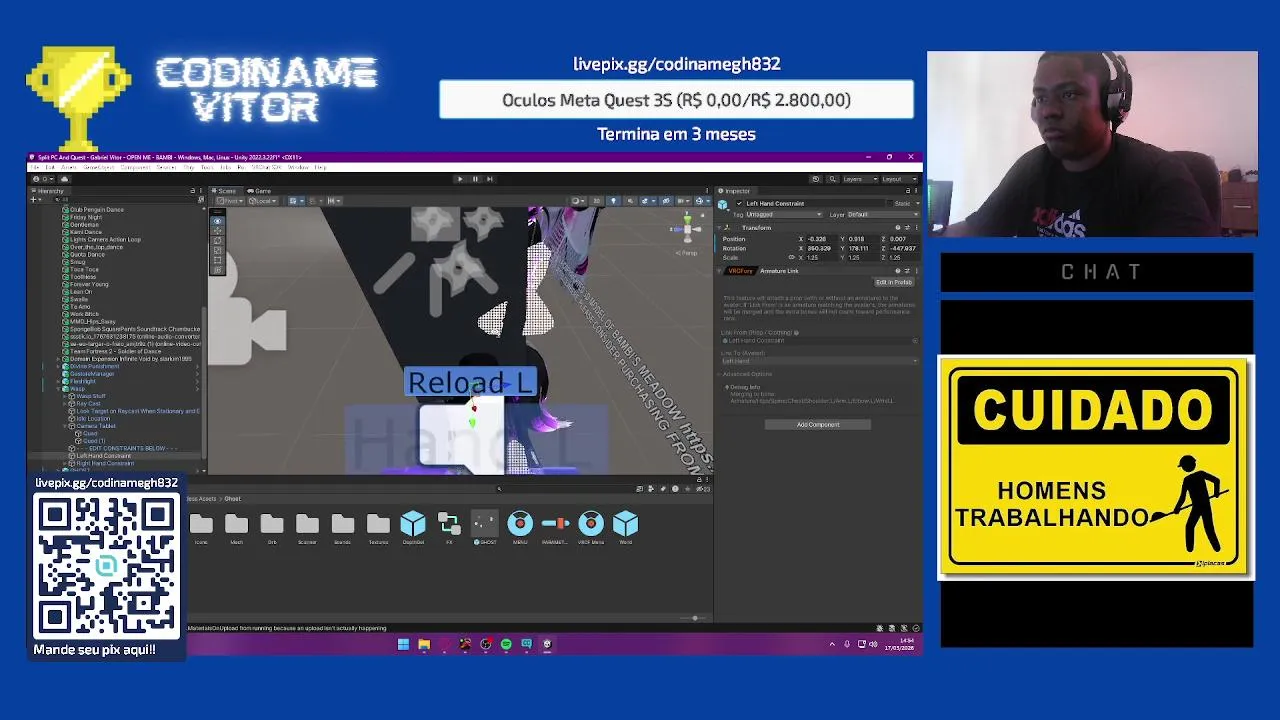This screenshot has width=1280, height=720.
Task: Open the Link To dropdown showing Left Hand
Action: pos(819,360)
